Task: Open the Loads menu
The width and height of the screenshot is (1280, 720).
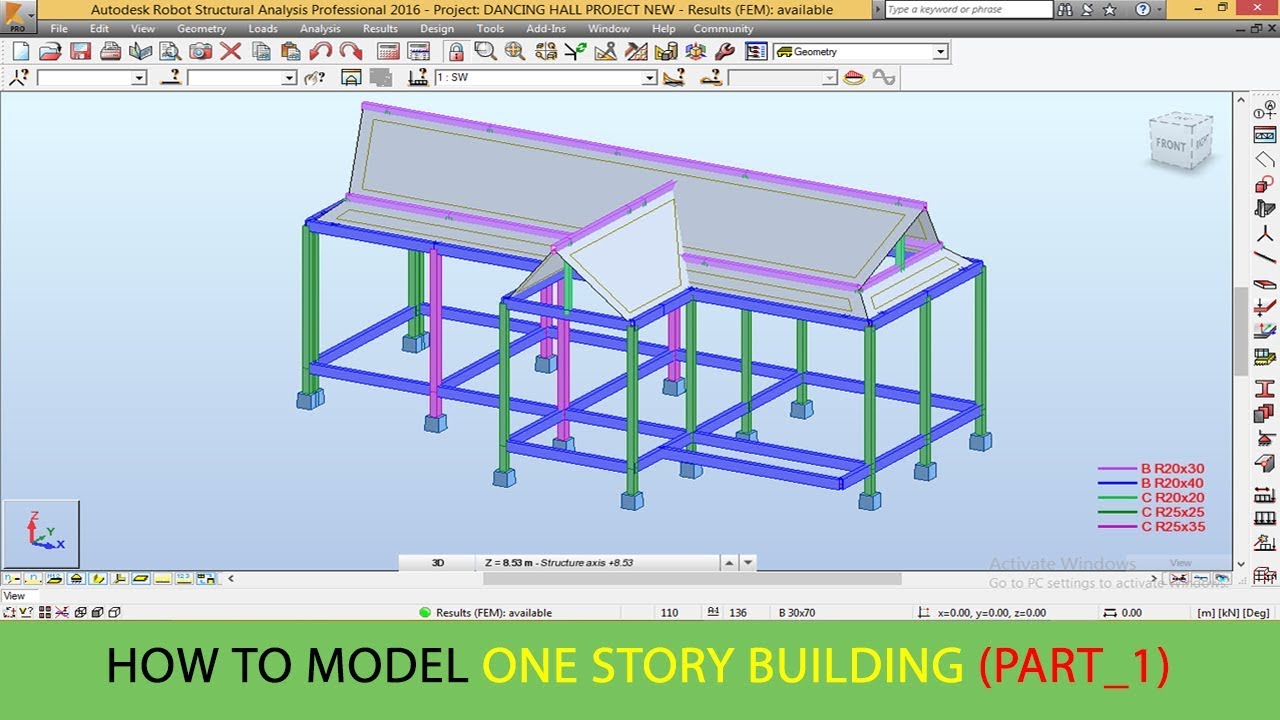Action: coord(263,29)
